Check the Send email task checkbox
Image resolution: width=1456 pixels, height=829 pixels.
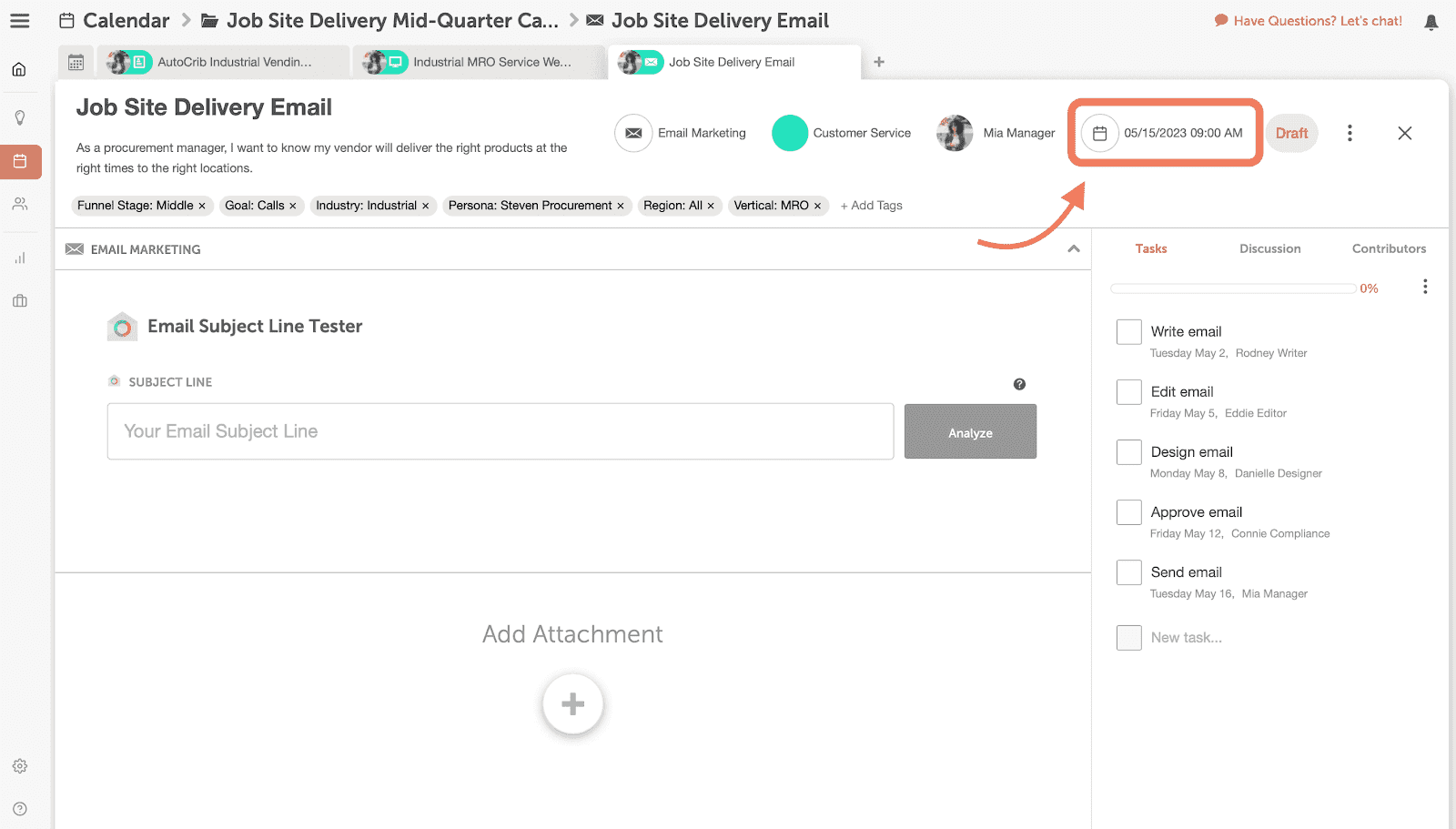coord(1128,571)
